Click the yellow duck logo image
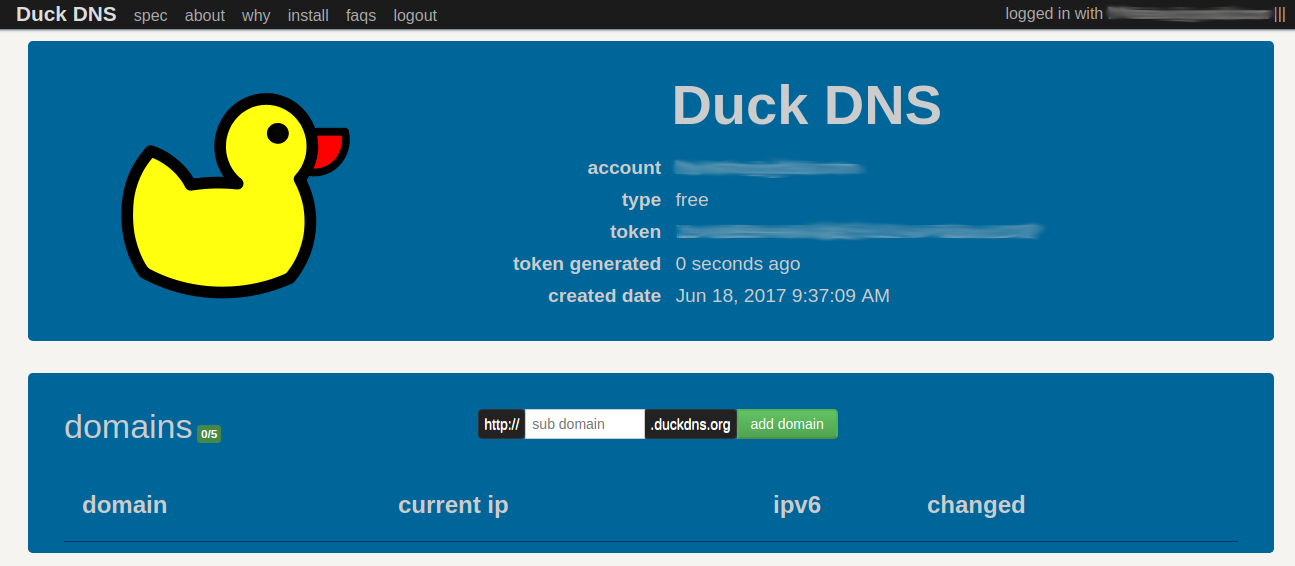Image resolution: width=1295 pixels, height=566 pixels. (x=235, y=195)
